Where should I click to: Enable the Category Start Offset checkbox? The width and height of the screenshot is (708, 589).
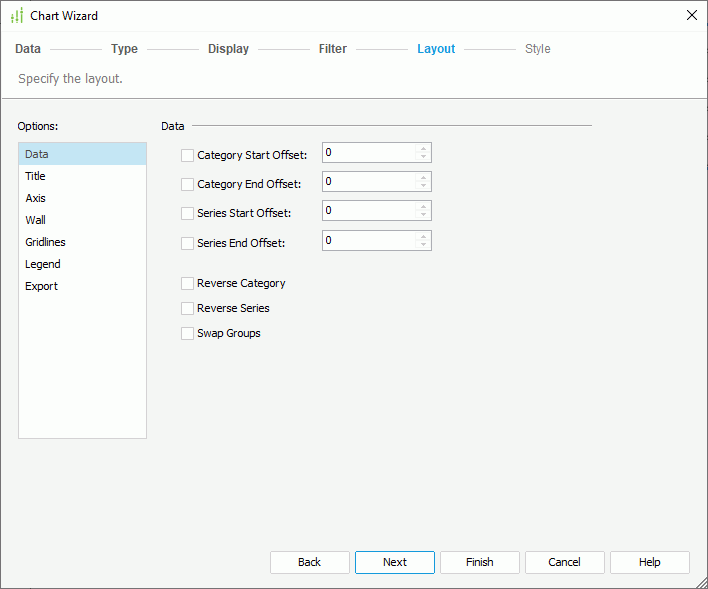[187, 155]
